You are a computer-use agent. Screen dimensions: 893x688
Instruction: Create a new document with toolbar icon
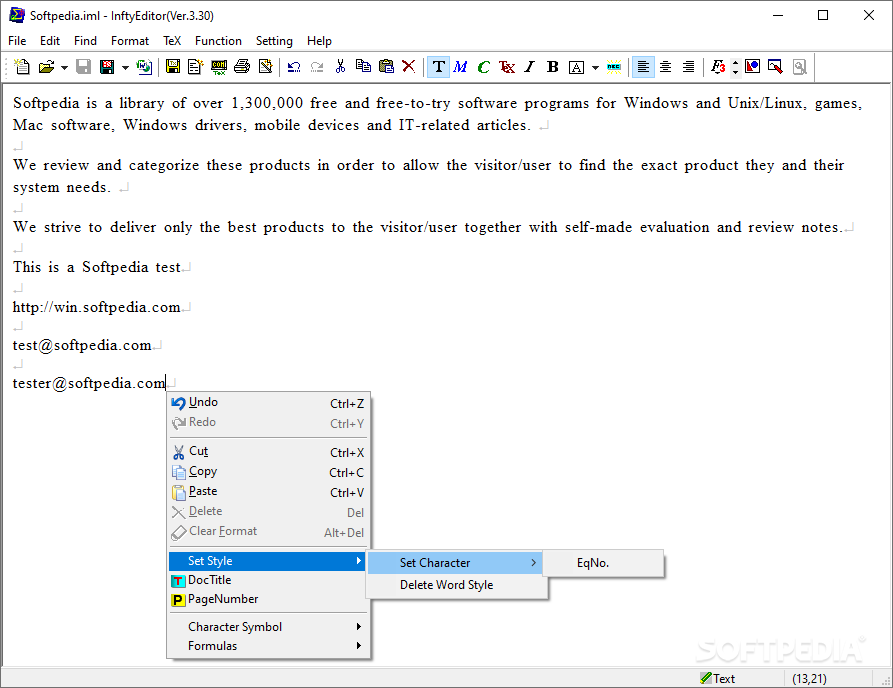pyautogui.click(x=22, y=67)
